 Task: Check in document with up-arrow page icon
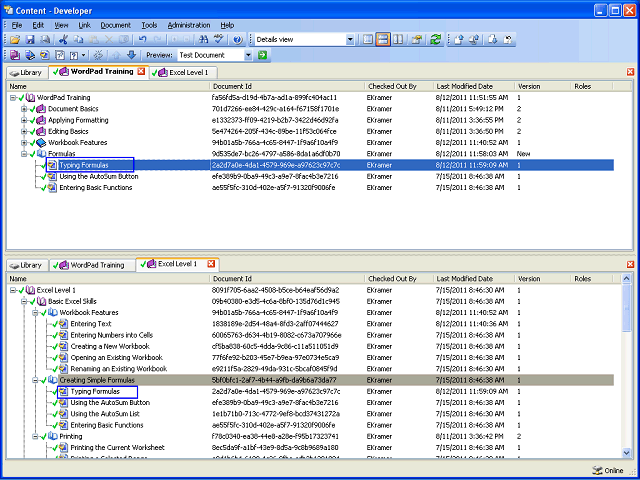click(x=459, y=40)
